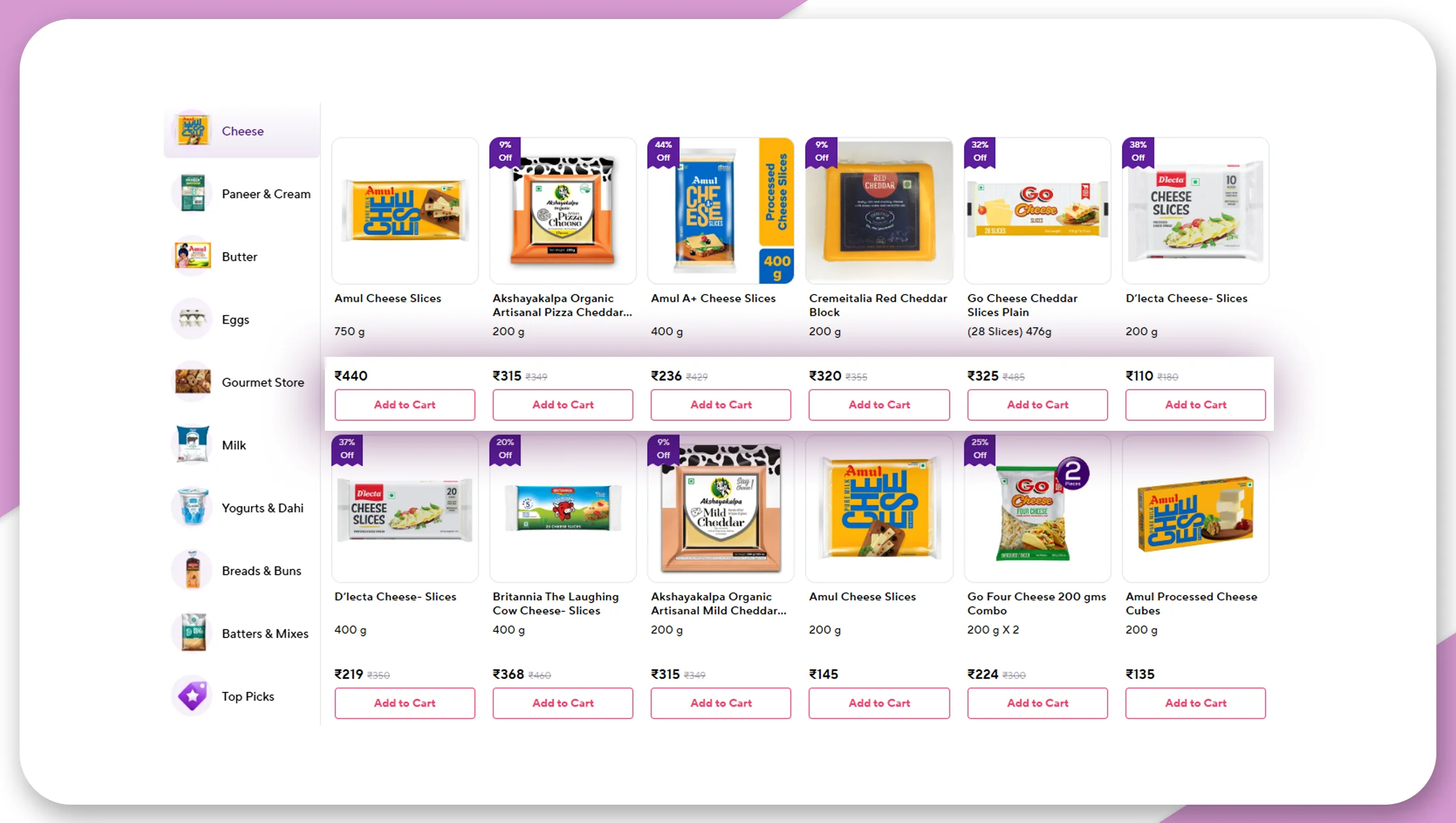Open the Paneer & Cream category icon
This screenshot has height=823, width=1456.
192,193
